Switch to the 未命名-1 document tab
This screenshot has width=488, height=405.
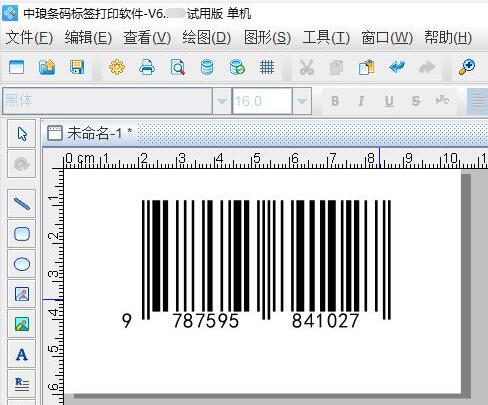click(x=90, y=133)
